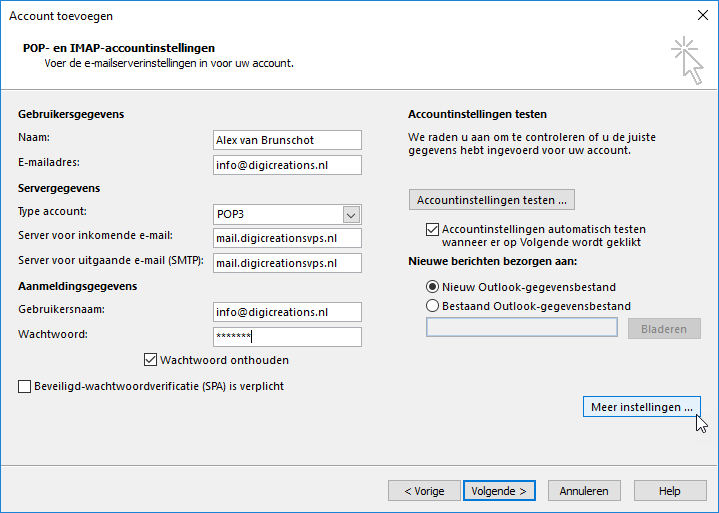719x513 pixels.
Task: Edit the outgoing SMTP server field
Action: pyautogui.click(x=287, y=263)
